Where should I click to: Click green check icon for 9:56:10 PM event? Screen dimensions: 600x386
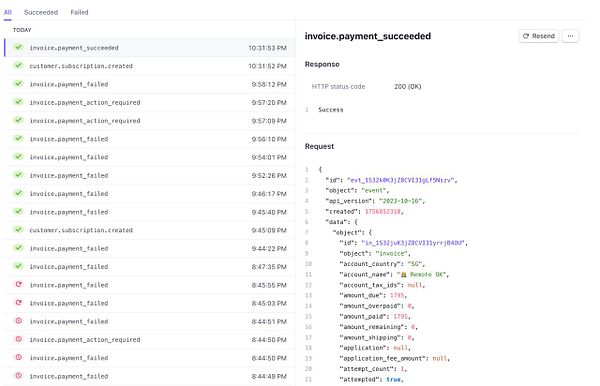tap(18, 138)
